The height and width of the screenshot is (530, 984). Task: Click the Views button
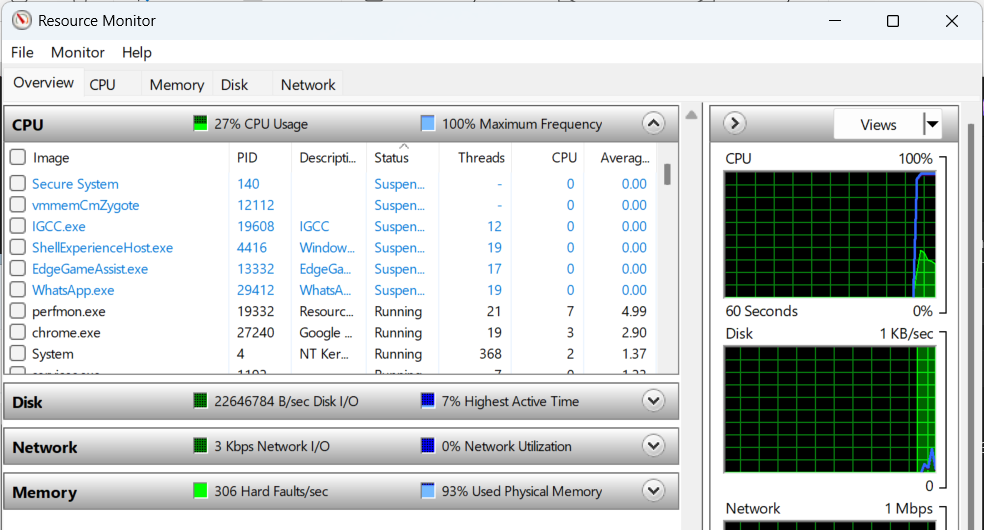[x=879, y=124]
